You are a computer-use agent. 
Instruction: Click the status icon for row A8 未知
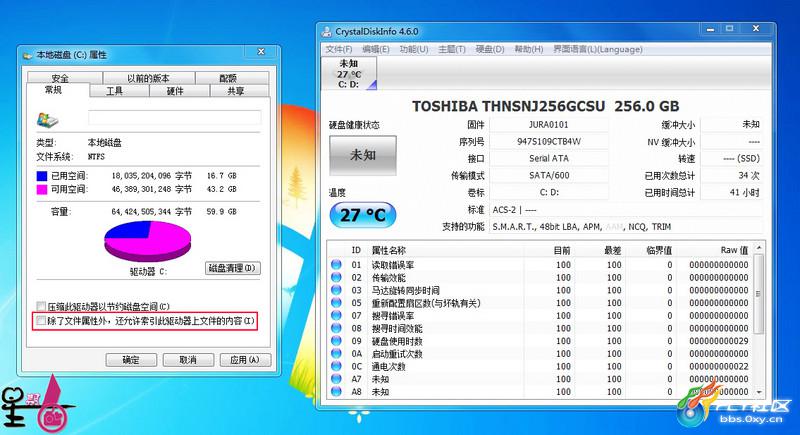336,392
